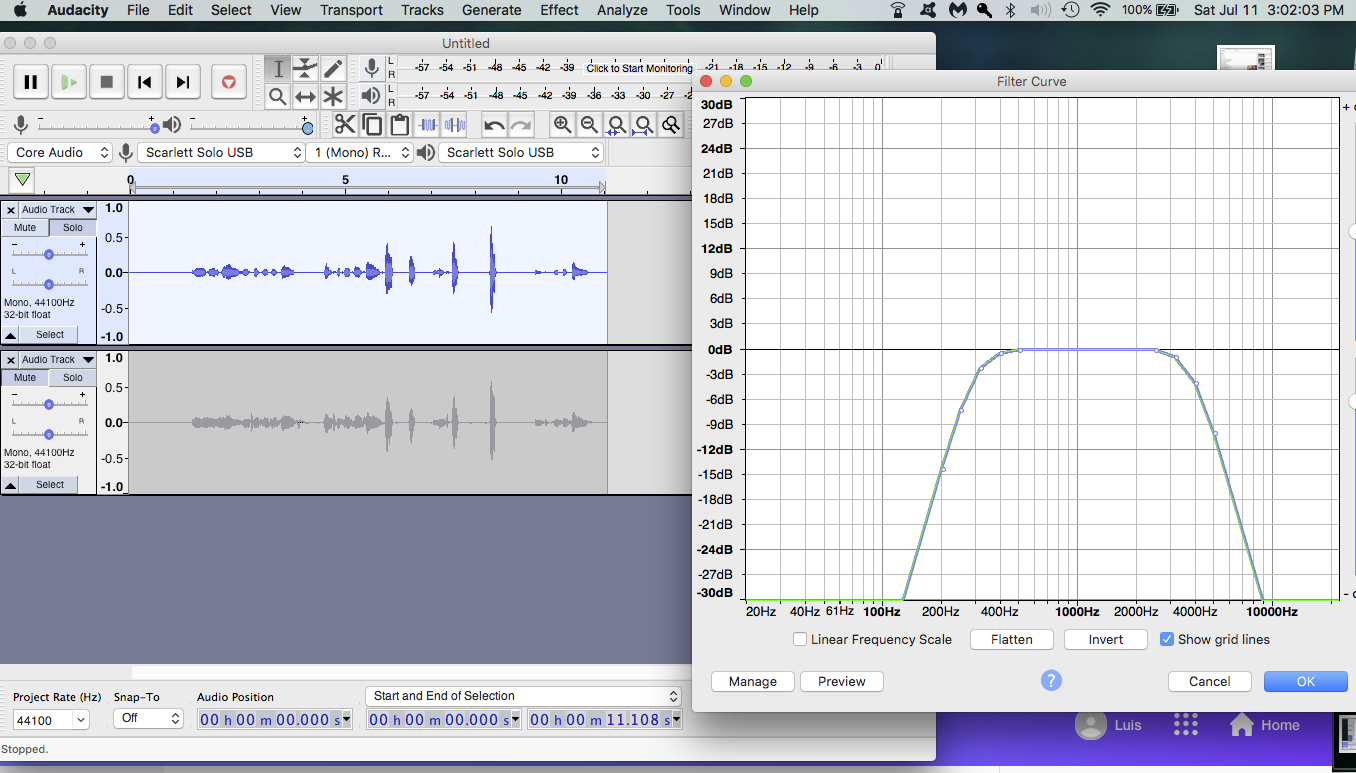Image resolution: width=1356 pixels, height=773 pixels.
Task: Open first Audio Track name dropdown
Action: click(57, 210)
